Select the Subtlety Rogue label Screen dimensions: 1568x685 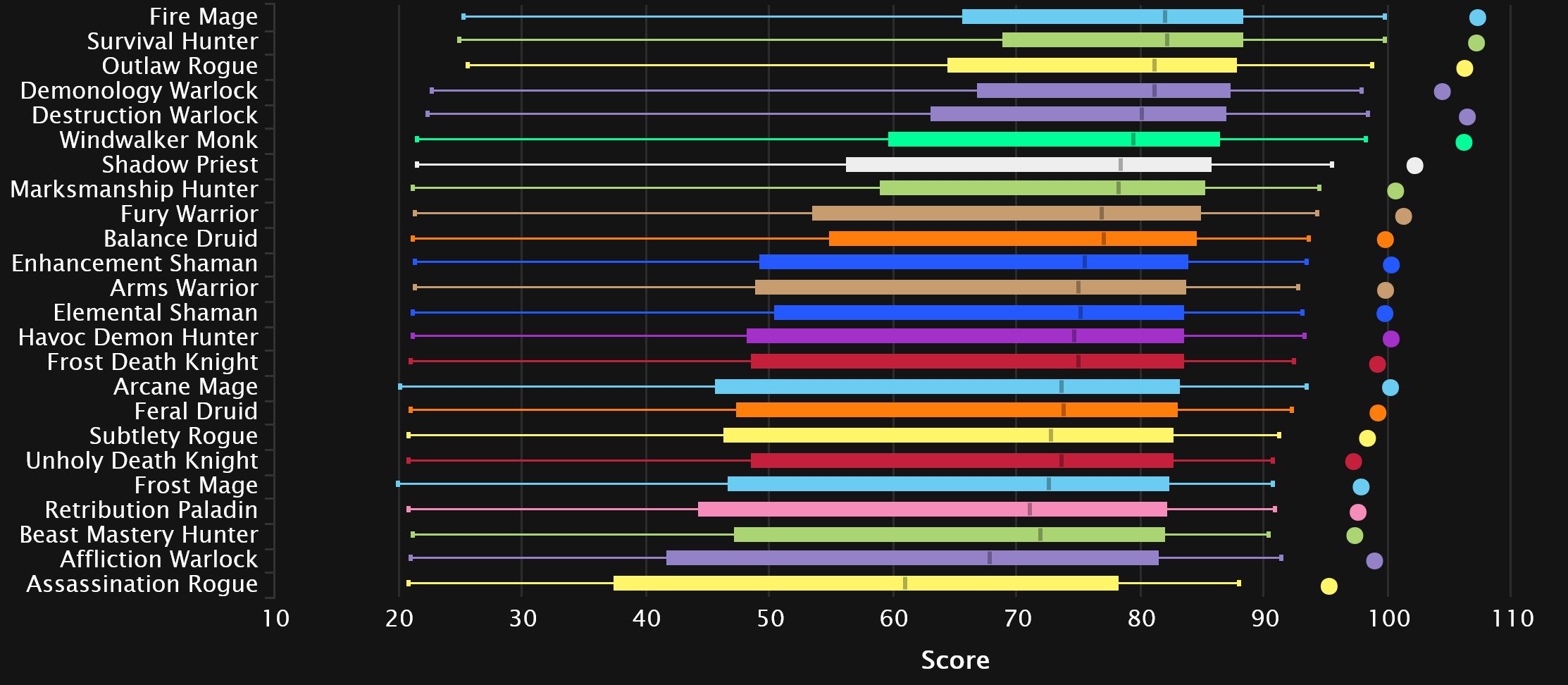(173, 436)
